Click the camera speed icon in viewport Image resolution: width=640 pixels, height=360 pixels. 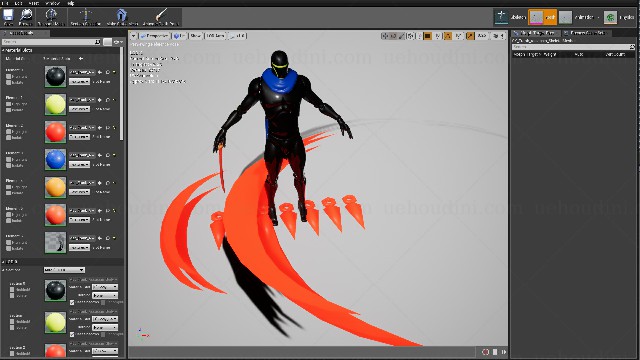(x=497, y=36)
